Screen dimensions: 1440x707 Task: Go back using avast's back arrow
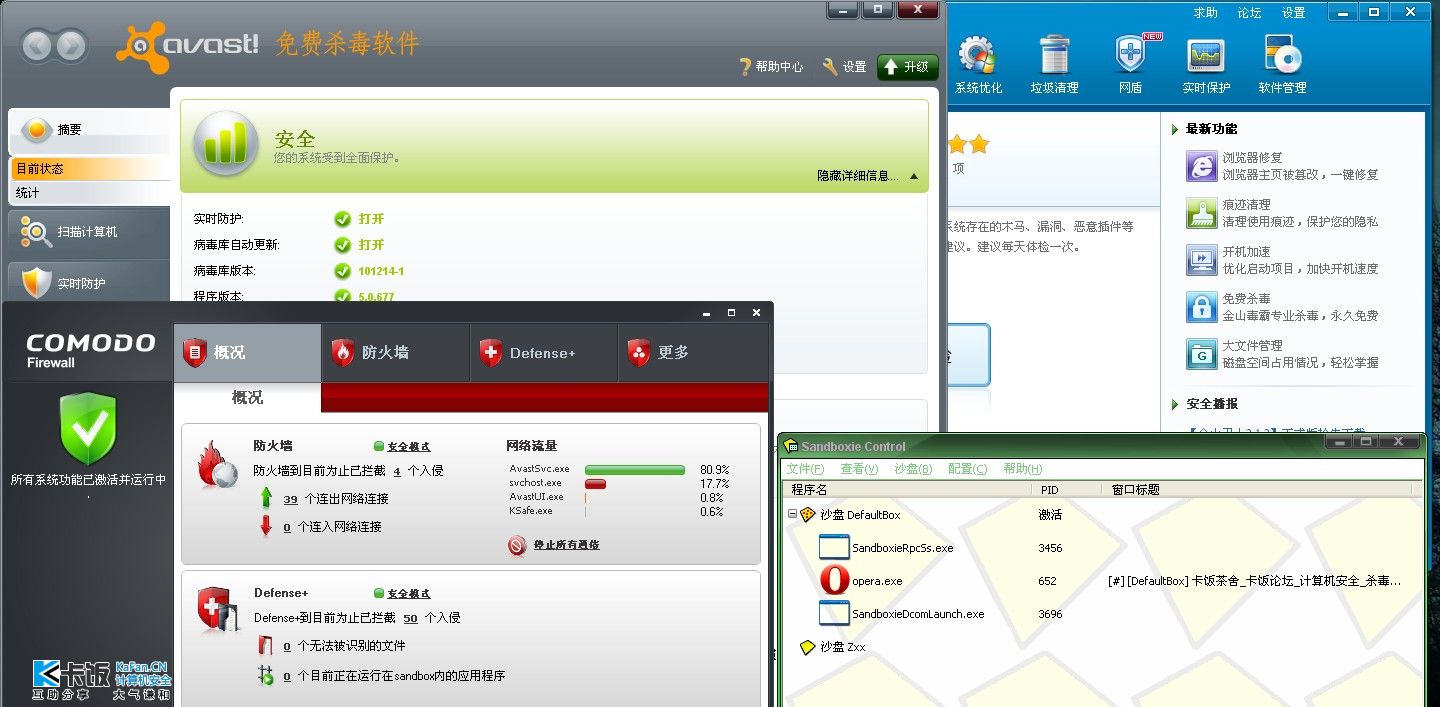point(37,45)
